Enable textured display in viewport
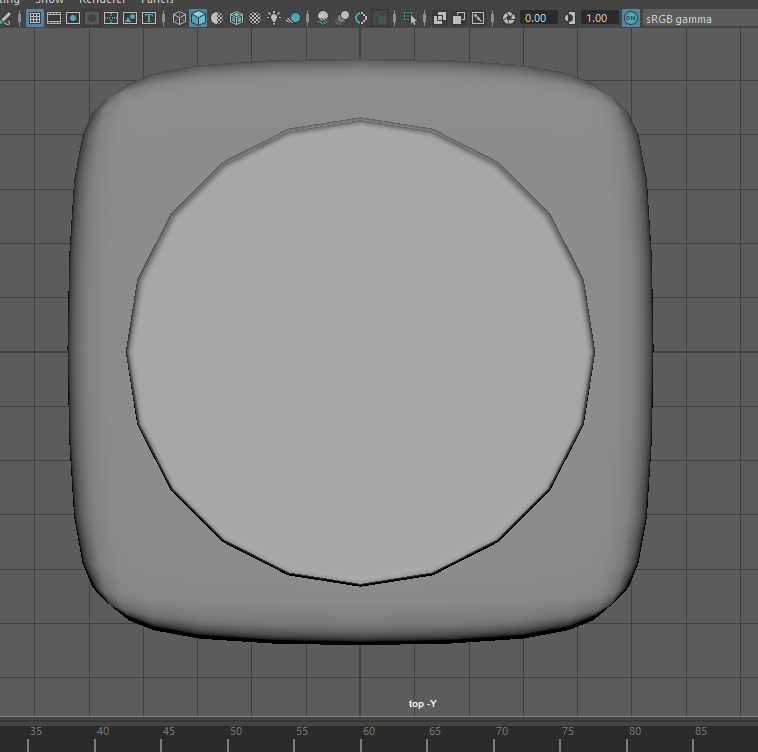This screenshot has height=752, width=758. (255, 18)
